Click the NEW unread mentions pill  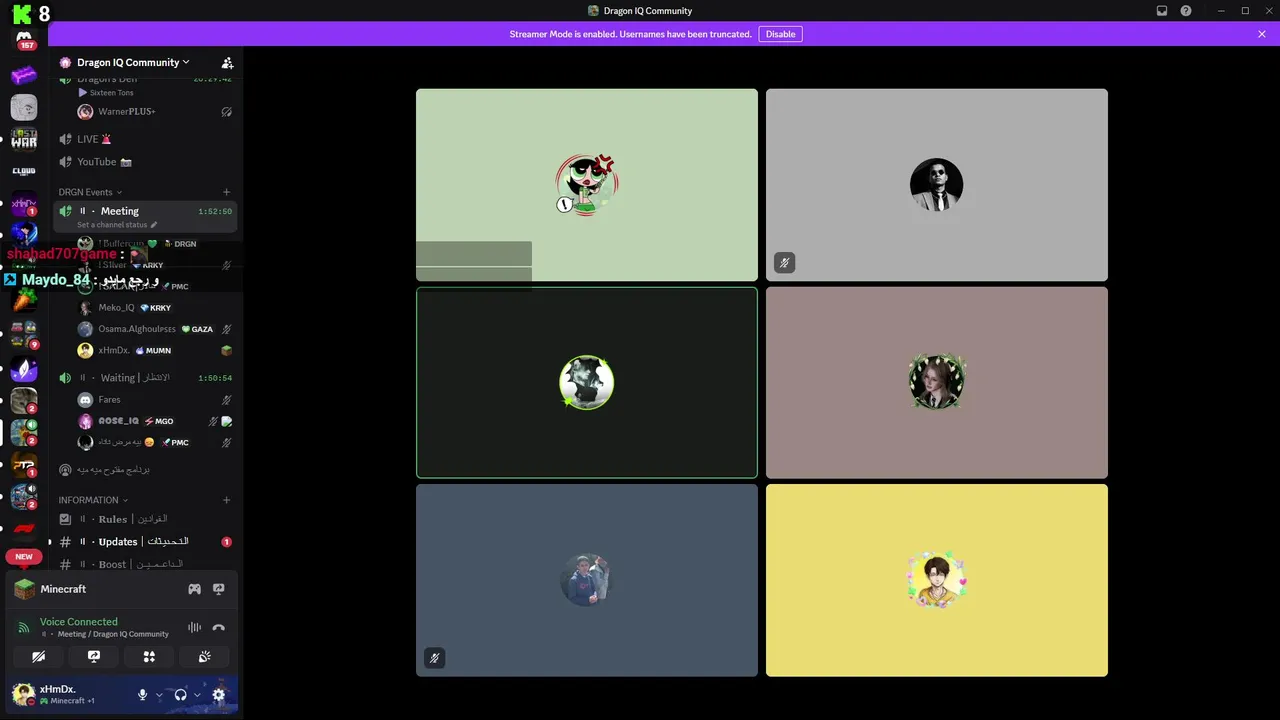(24, 557)
